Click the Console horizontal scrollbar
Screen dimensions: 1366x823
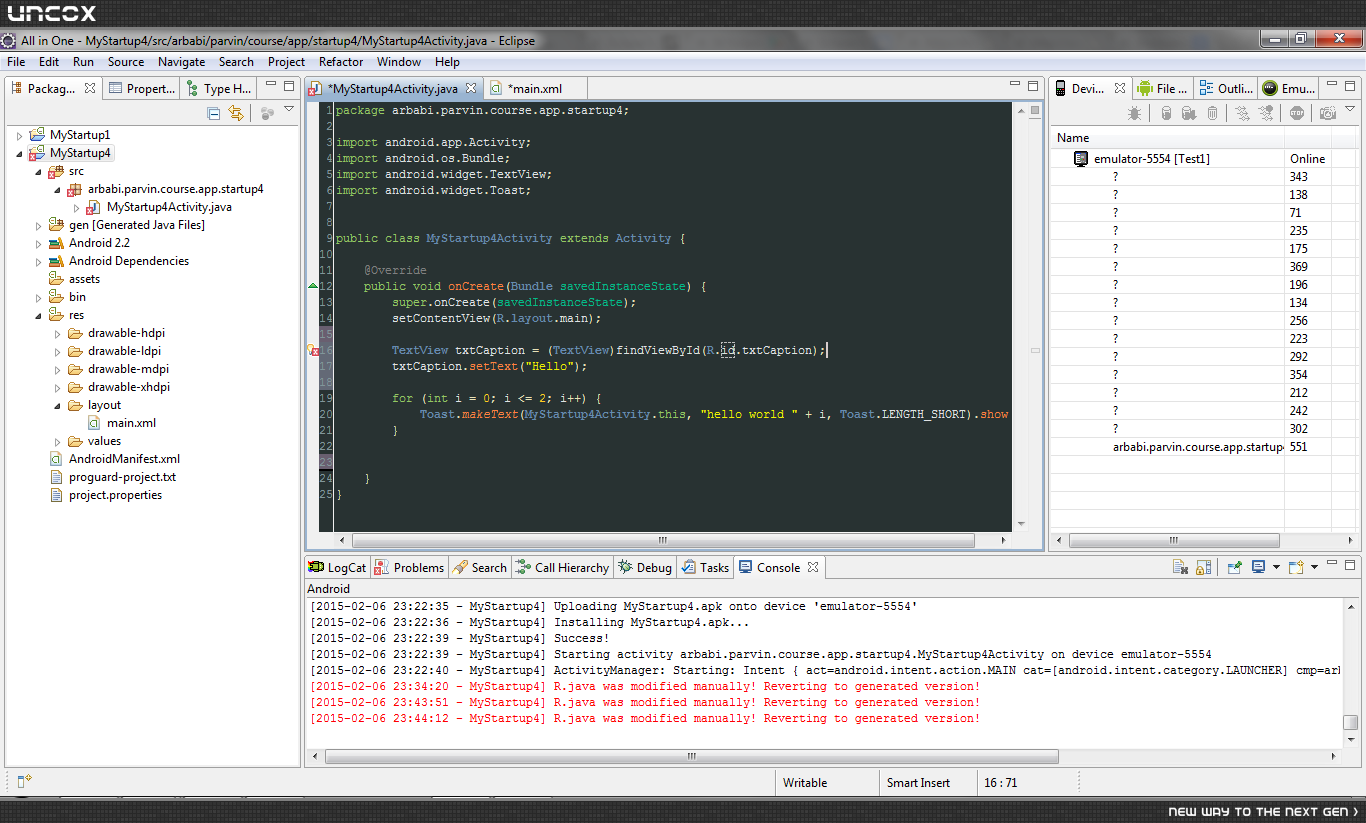690,756
